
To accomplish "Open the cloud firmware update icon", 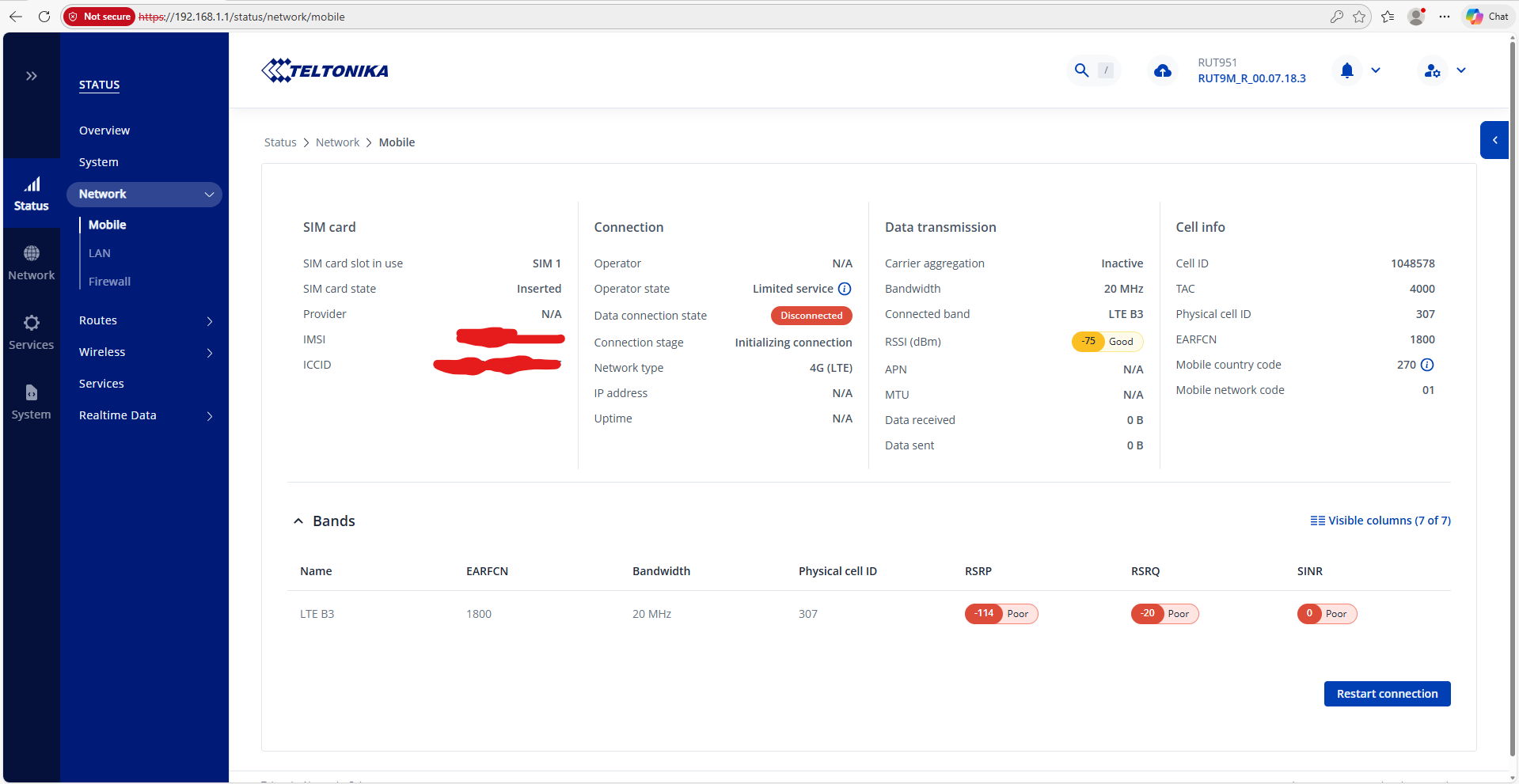I will [1162, 71].
